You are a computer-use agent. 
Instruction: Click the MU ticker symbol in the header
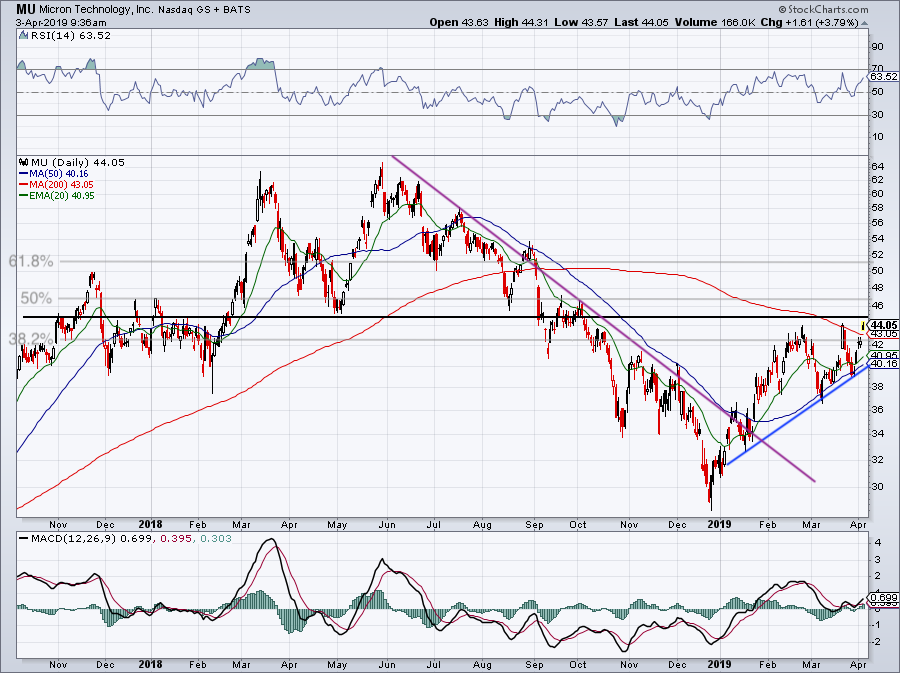[25, 9]
